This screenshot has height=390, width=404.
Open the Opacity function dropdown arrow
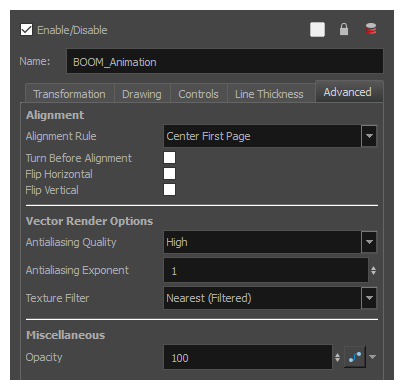click(x=373, y=357)
